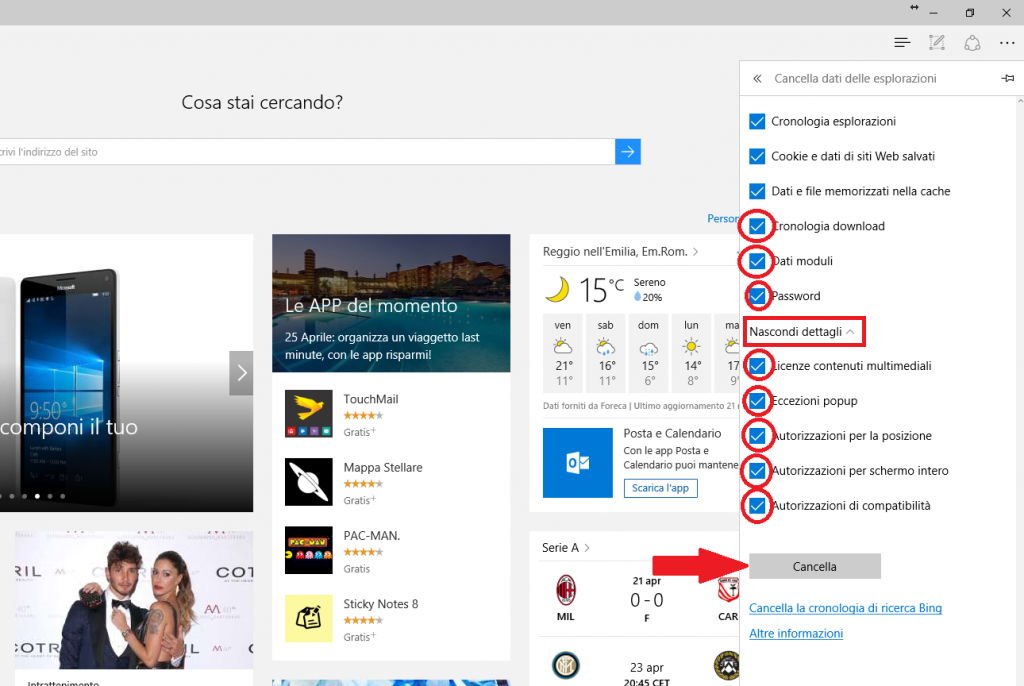The height and width of the screenshot is (686, 1024).
Task: Open the Hub icon in toolbar
Action: pyautogui.click(x=902, y=43)
